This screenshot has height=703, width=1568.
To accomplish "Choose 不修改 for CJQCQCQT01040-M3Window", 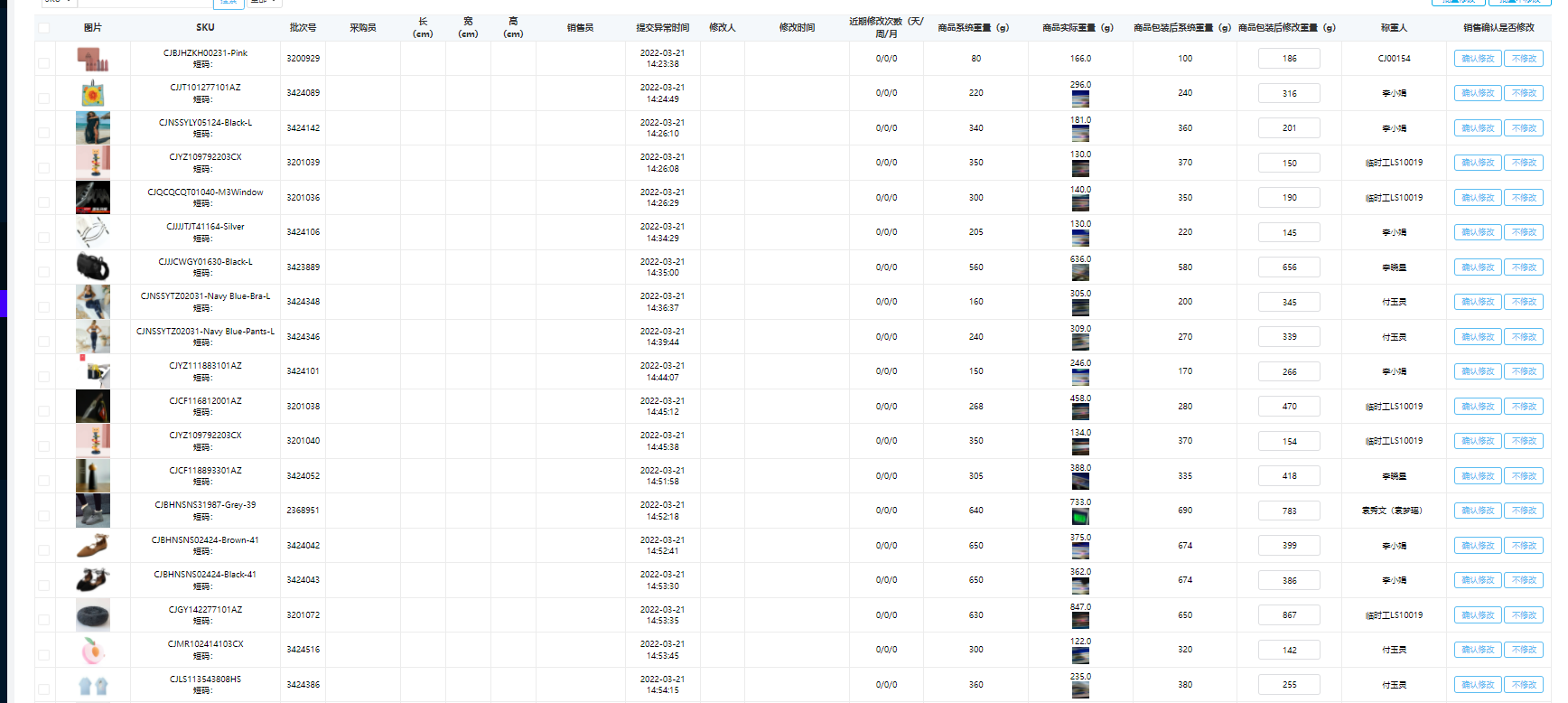I will (x=1524, y=198).
